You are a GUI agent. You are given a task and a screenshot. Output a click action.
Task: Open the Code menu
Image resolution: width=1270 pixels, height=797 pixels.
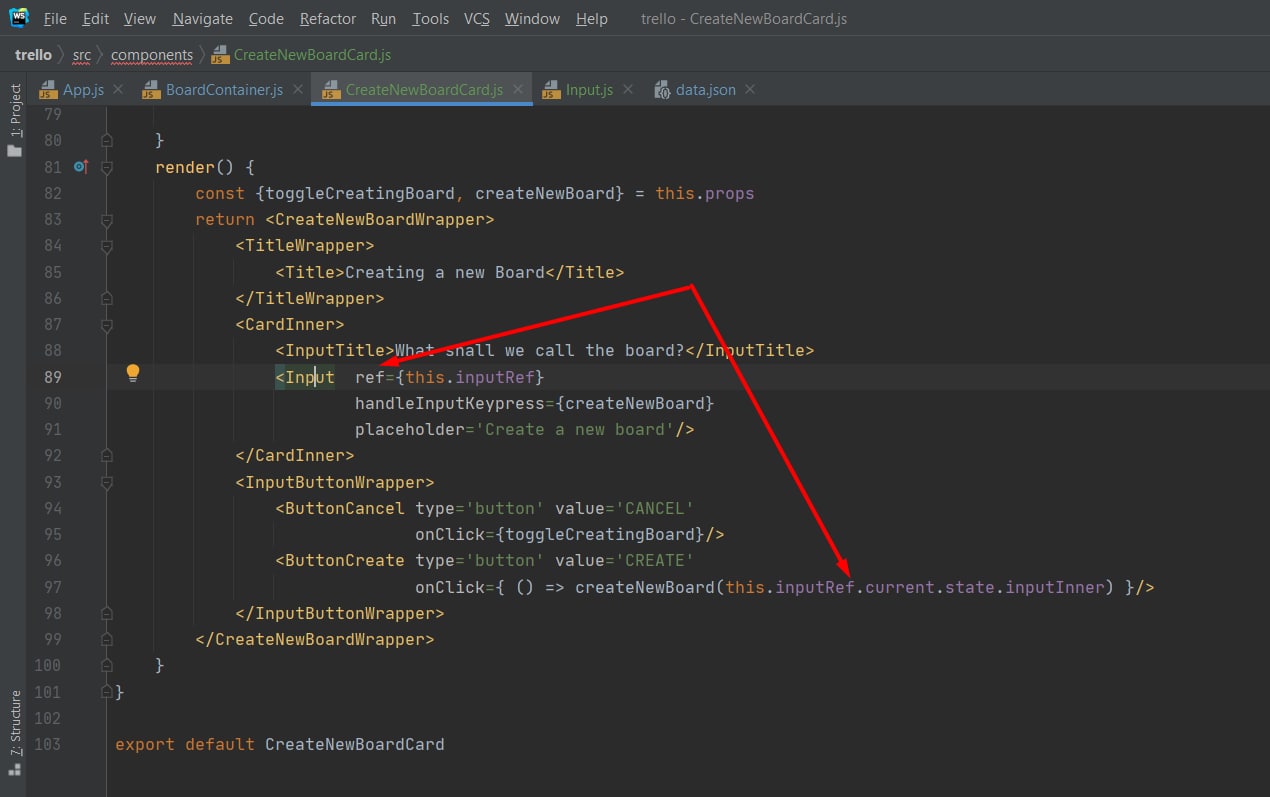266,19
